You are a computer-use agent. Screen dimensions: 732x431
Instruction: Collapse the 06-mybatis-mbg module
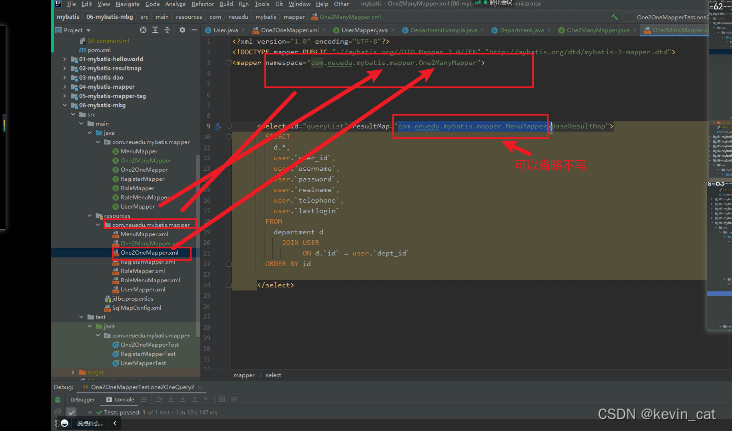point(65,105)
